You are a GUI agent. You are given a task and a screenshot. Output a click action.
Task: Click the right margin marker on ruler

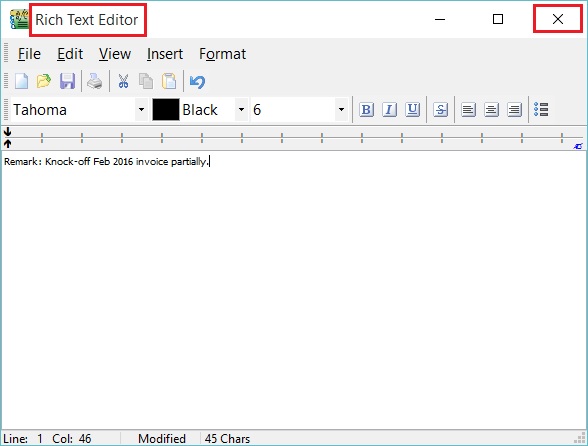(x=578, y=146)
